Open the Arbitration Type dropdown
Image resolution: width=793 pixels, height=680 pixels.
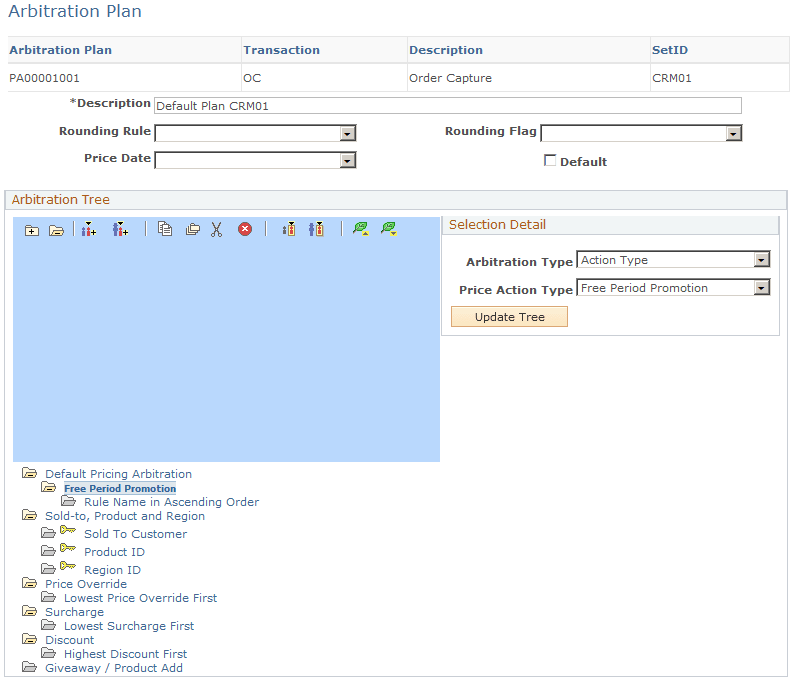(x=673, y=260)
